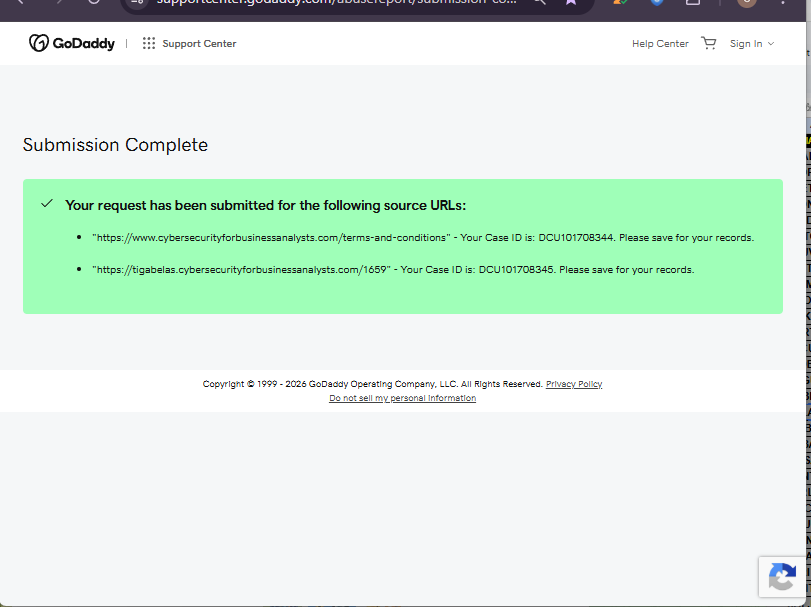The width and height of the screenshot is (811, 607).
Task: Expand the Sign In dropdown
Action: (752, 44)
